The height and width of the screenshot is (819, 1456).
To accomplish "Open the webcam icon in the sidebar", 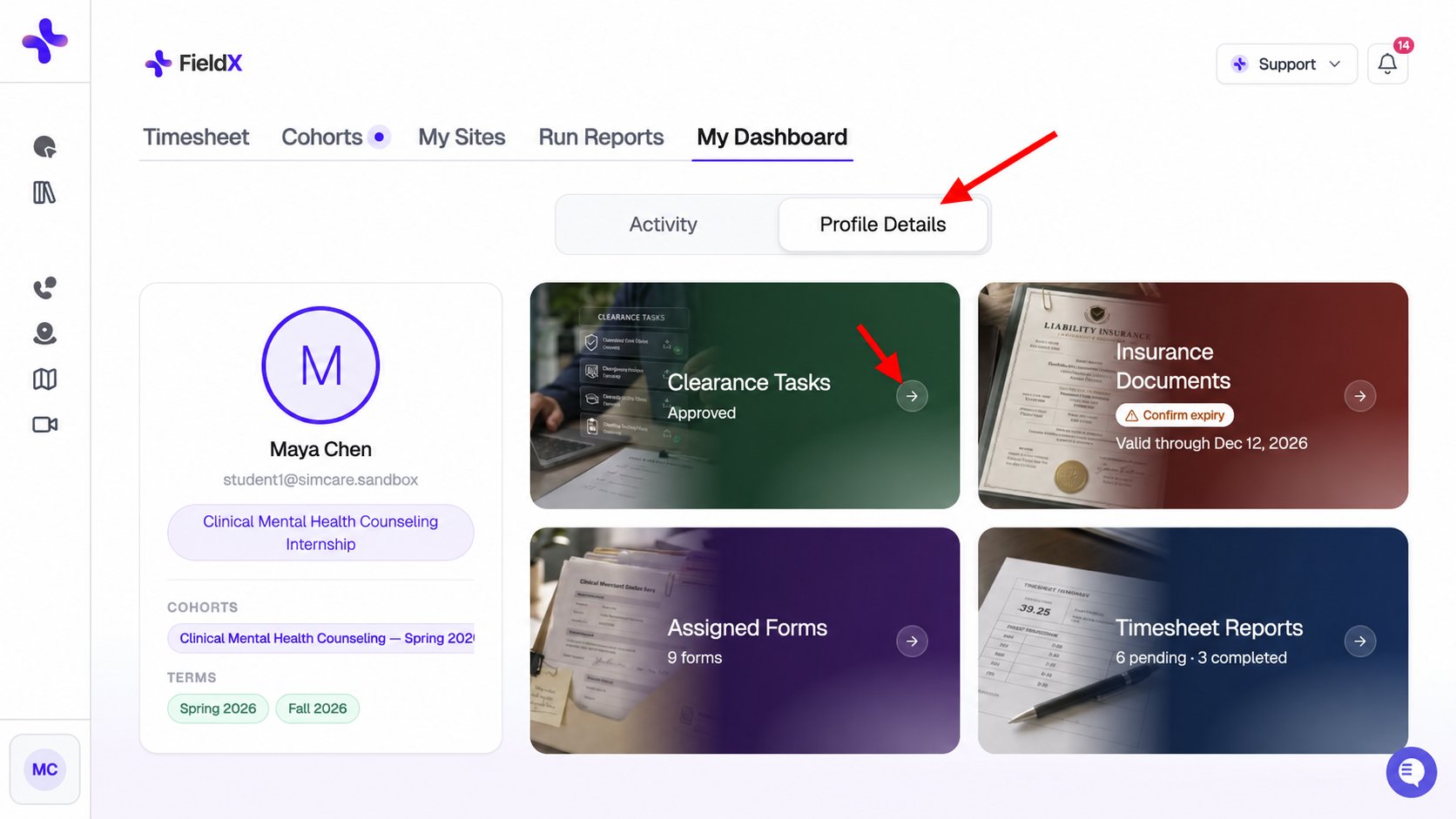I will [44, 333].
